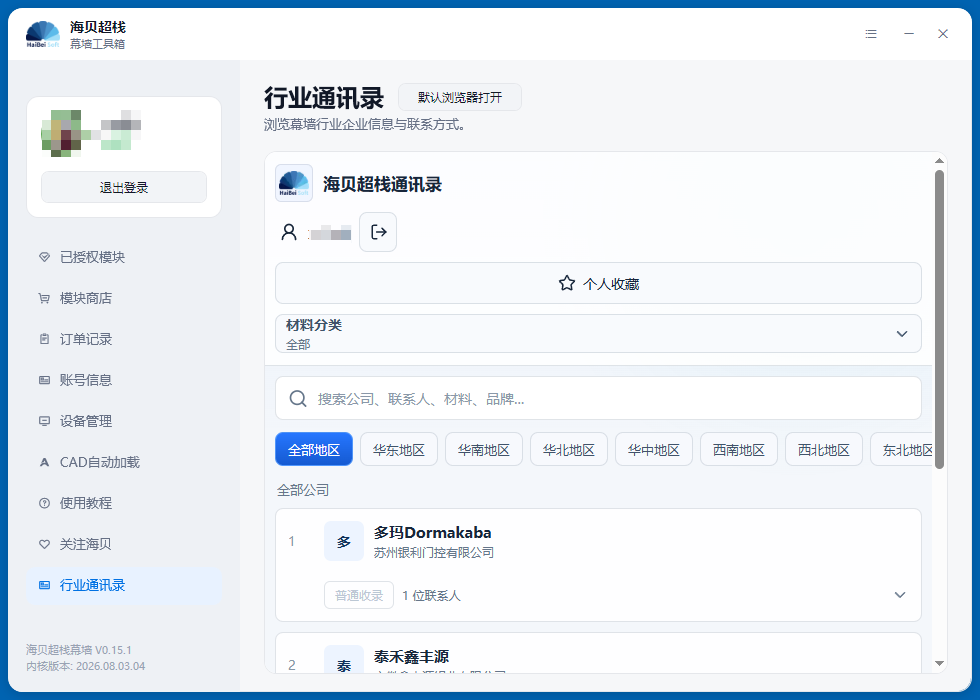Viewport: 980px width, 700px height.
Task: Click the monitor icon beside 设备管理
Action: (44, 421)
